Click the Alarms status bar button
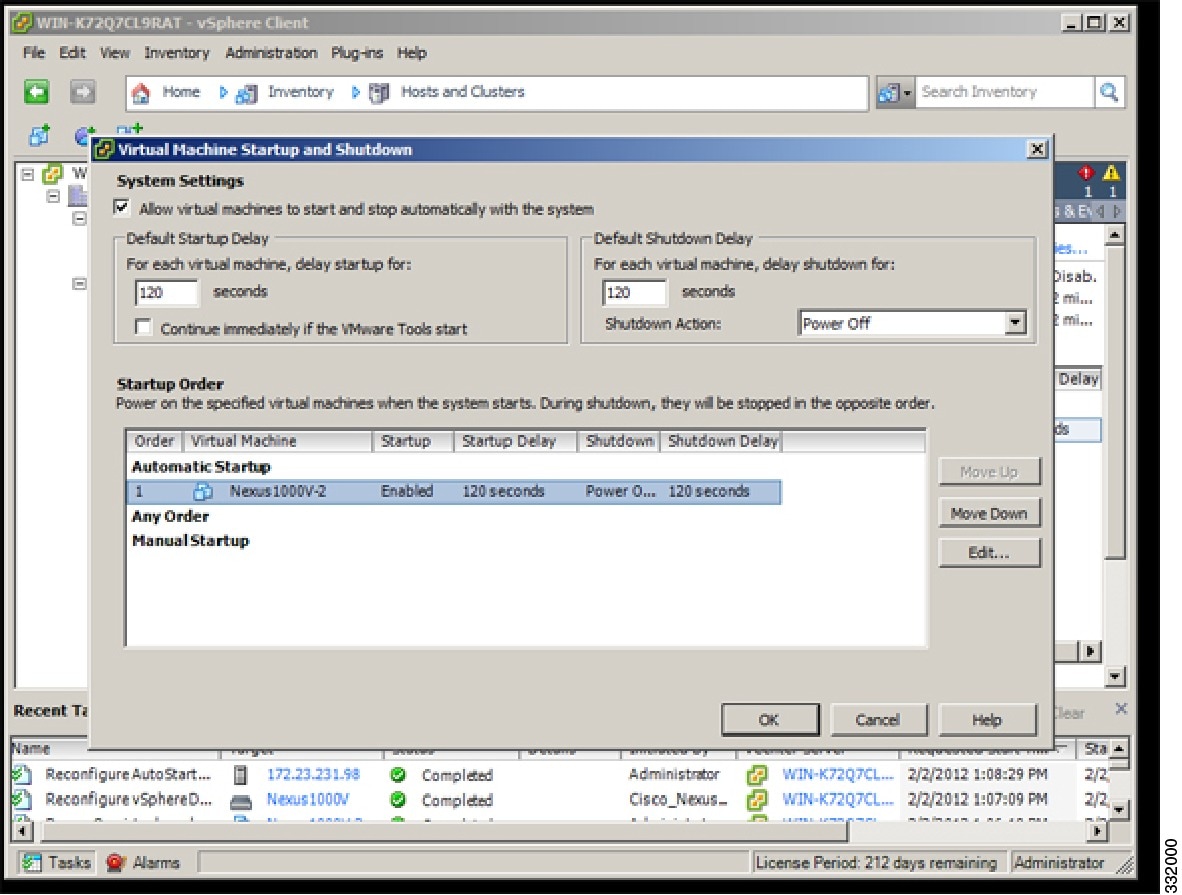This screenshot has height=895, width=1182. coord(145,862)
